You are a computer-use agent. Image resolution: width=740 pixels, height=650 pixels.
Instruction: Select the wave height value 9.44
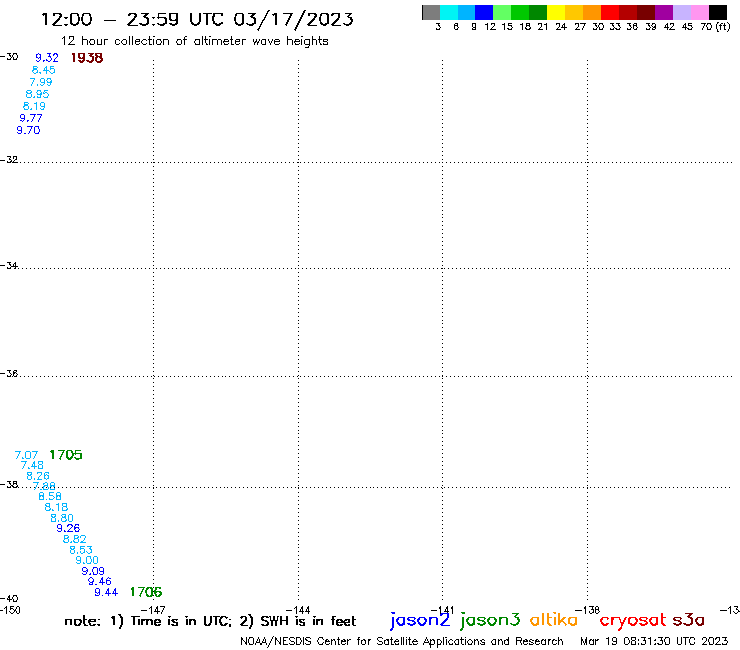click(106, 592)
